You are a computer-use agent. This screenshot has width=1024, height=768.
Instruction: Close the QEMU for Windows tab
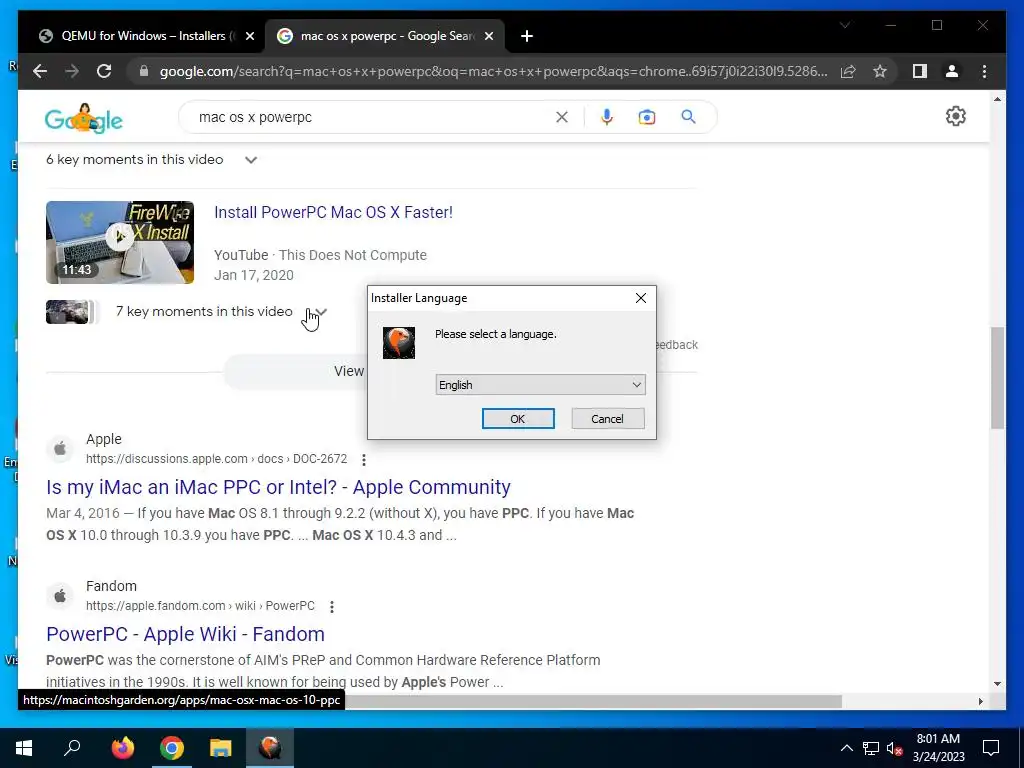click(249, 36)
